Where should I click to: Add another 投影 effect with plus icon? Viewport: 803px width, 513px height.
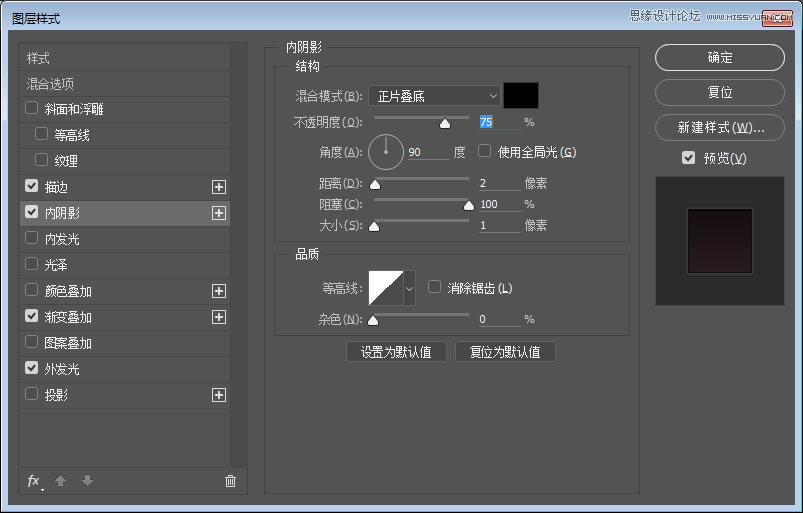point(219,395)
